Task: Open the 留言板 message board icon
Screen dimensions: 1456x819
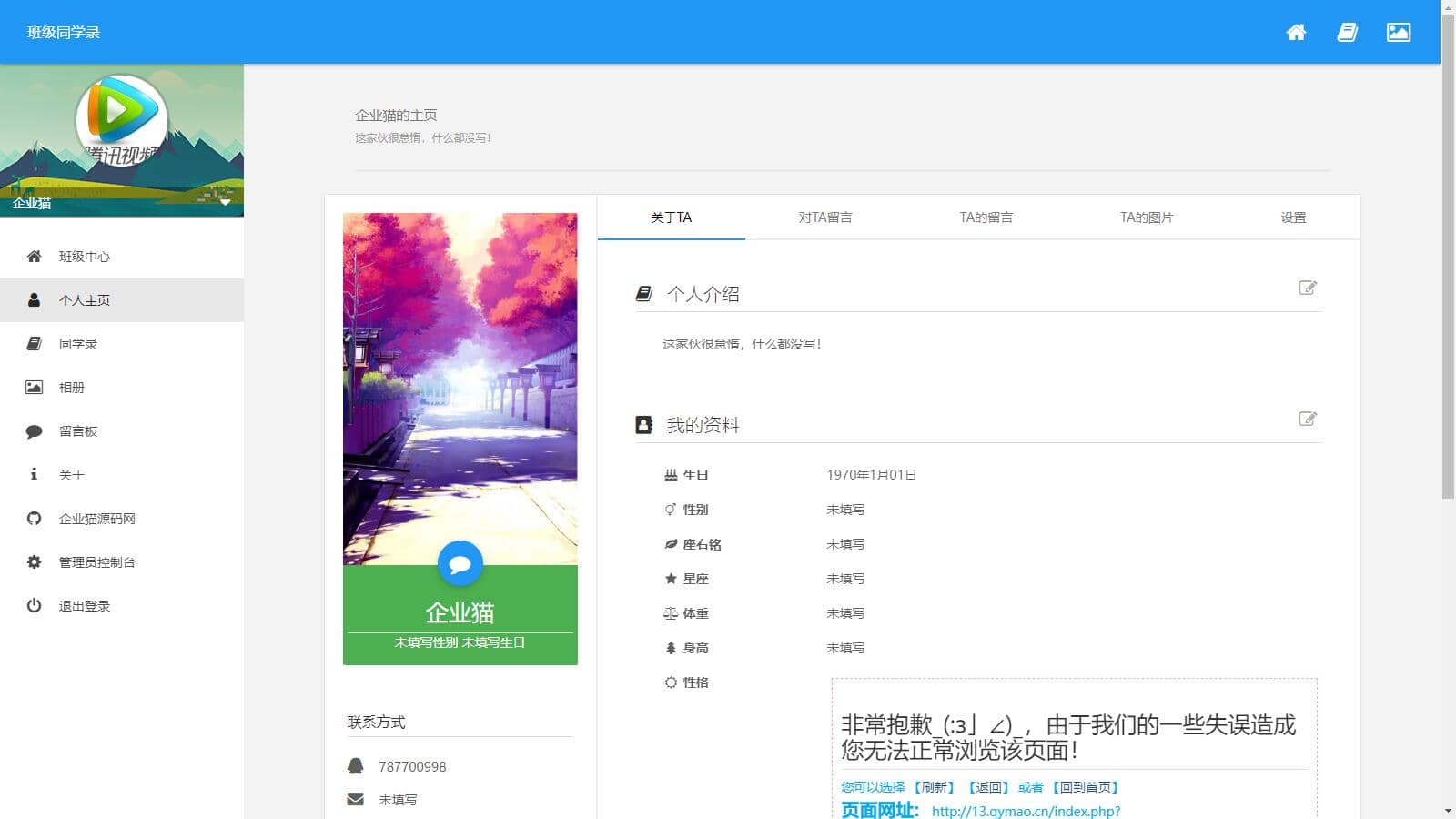Action: tap(34, 430)
